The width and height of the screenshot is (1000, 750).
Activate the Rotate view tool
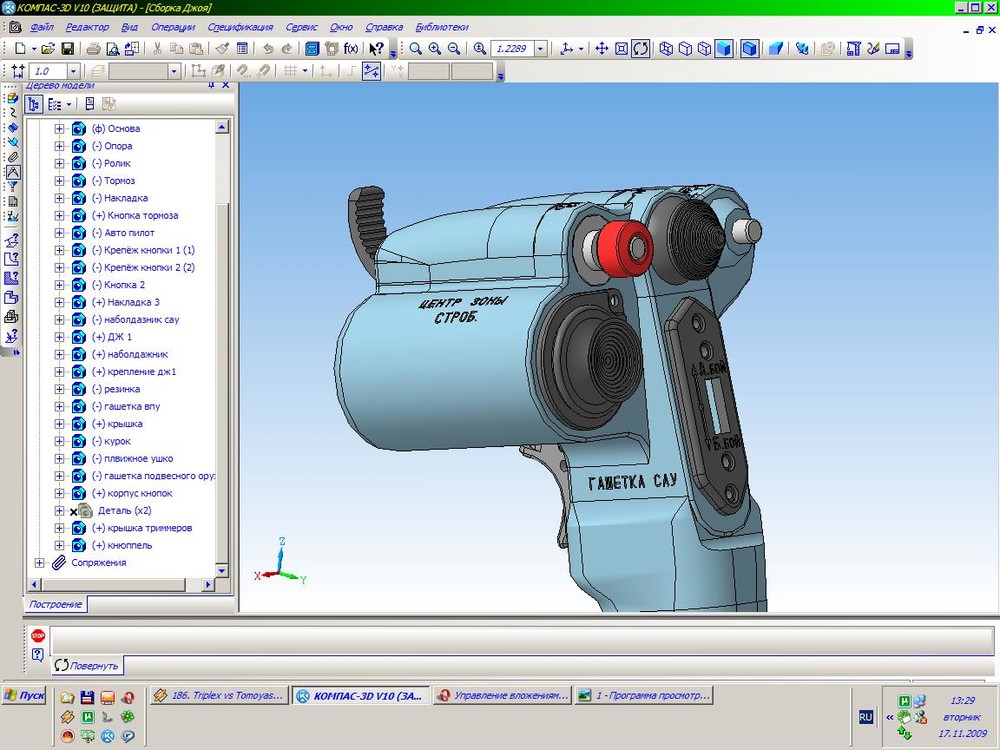click(640, 48)
